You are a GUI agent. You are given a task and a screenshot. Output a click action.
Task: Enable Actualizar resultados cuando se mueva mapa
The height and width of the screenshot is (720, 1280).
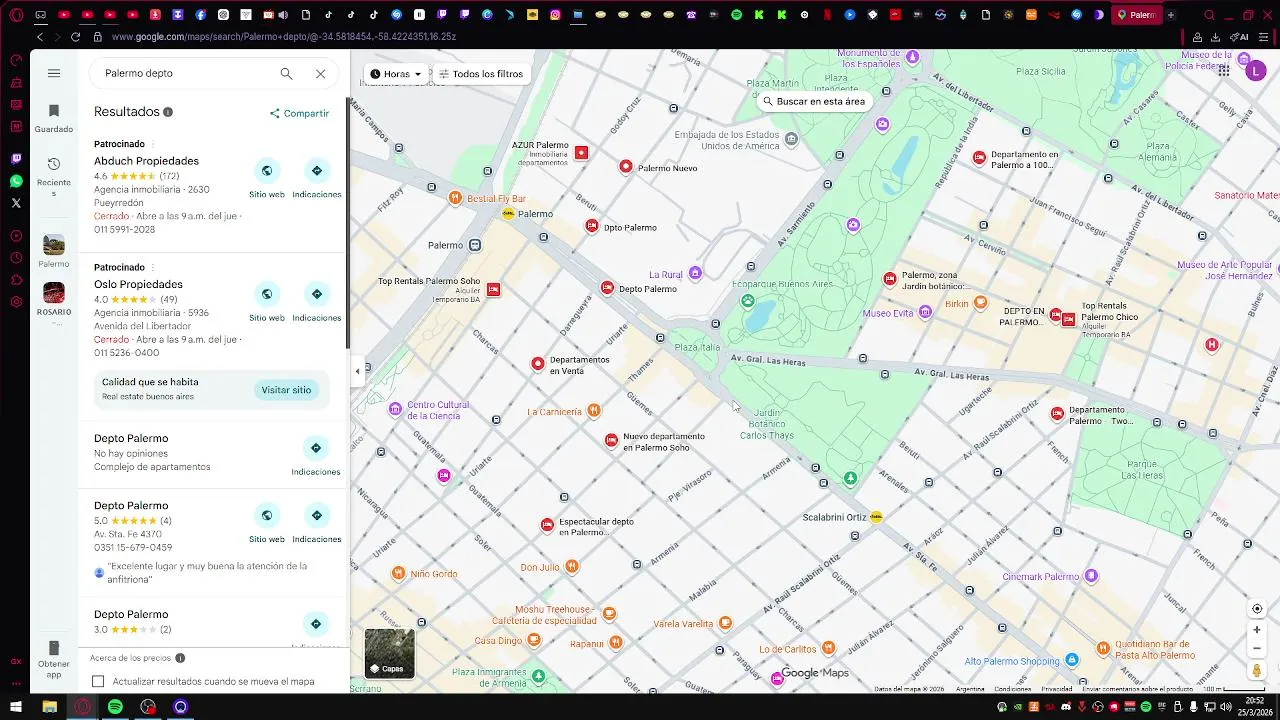[x=98, y=682]
